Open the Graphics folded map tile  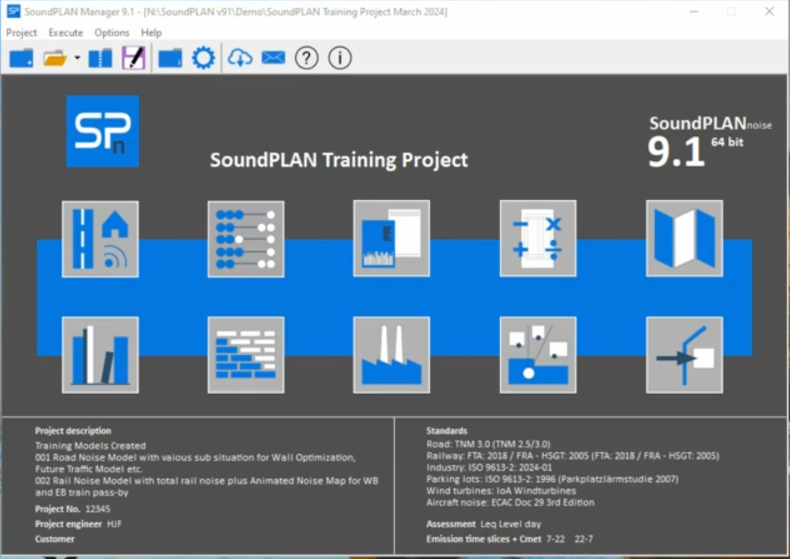(x=685, y=239)
